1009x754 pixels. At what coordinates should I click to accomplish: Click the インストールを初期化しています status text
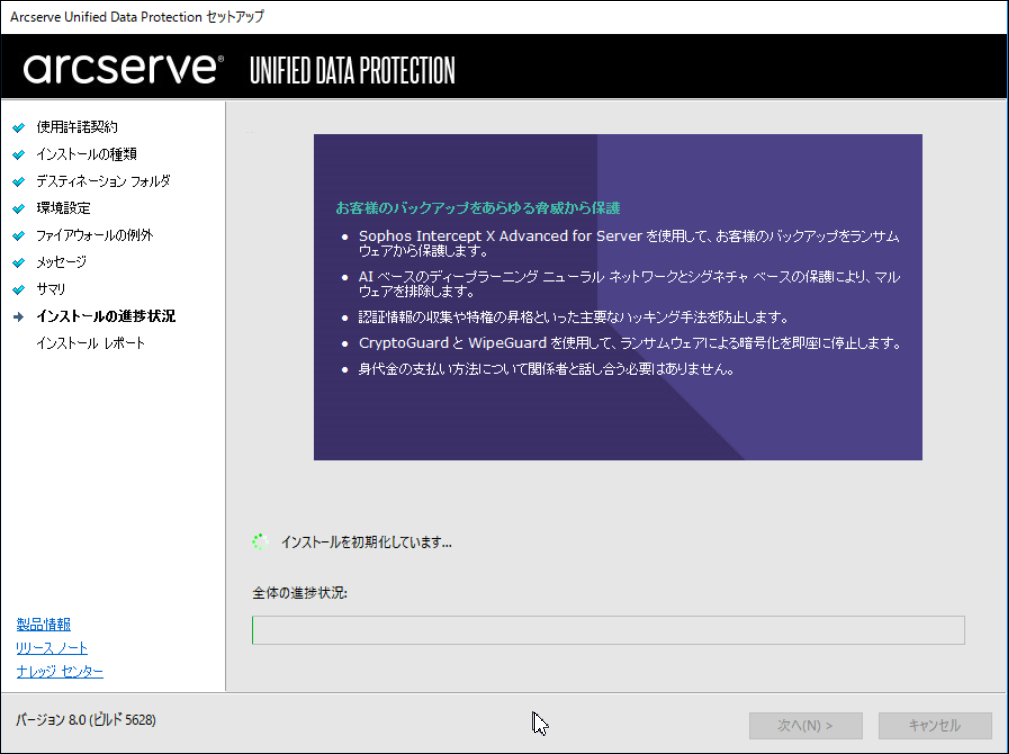pyautogui.click(x=366, y=542)
